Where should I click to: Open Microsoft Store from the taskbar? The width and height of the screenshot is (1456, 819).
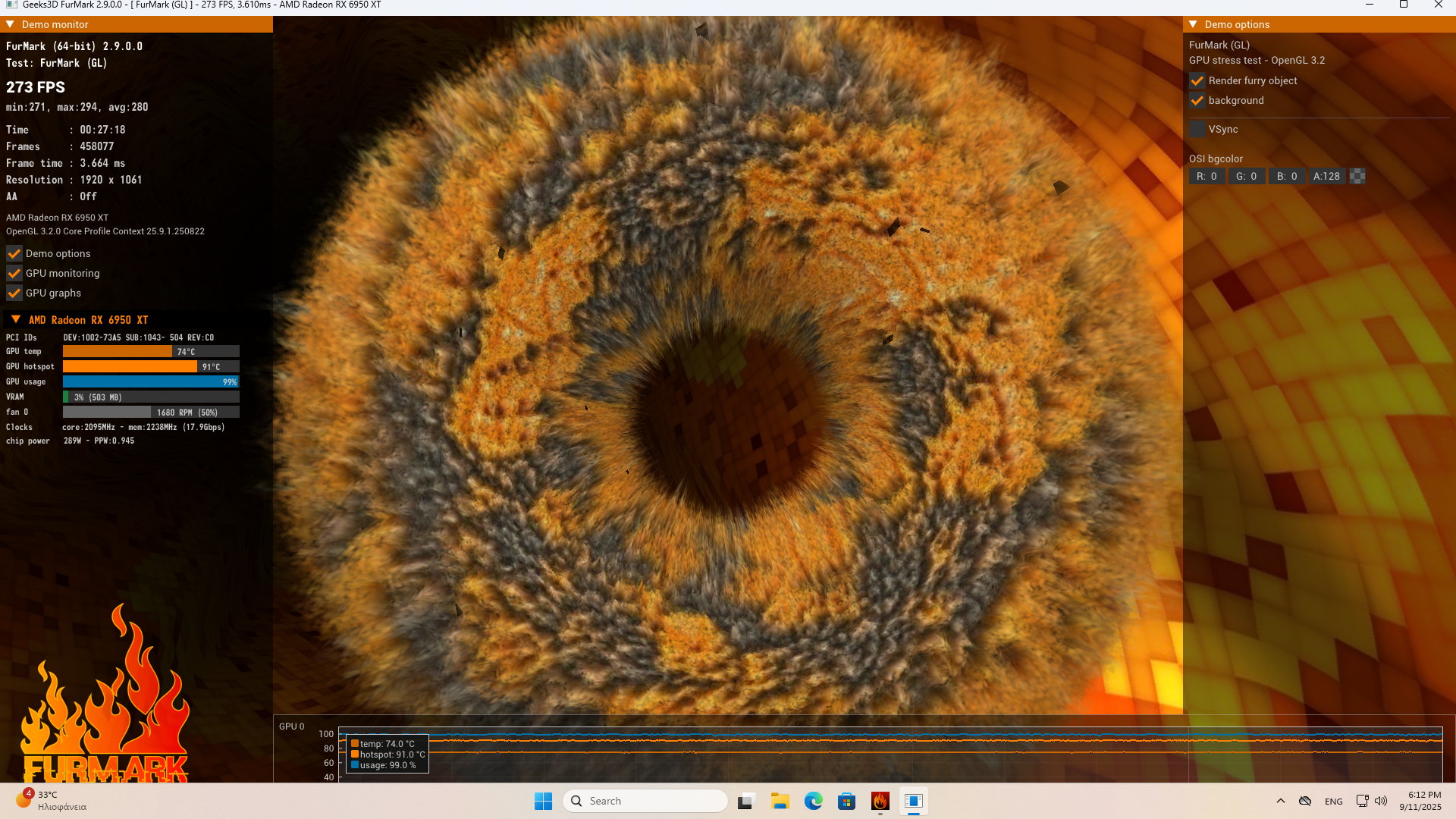point(846,801)
